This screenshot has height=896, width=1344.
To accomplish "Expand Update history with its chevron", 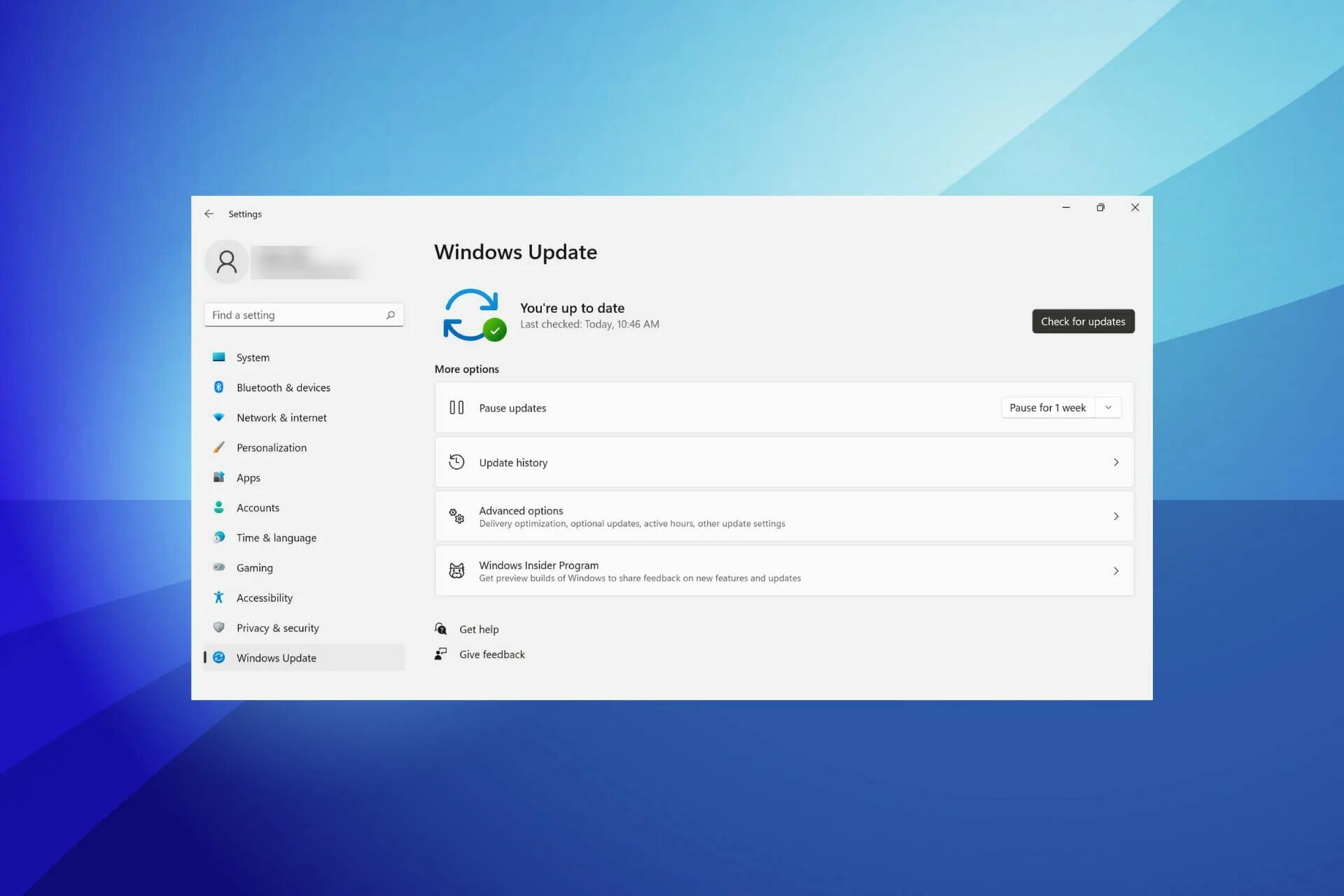I will (x=1116, y=463).
